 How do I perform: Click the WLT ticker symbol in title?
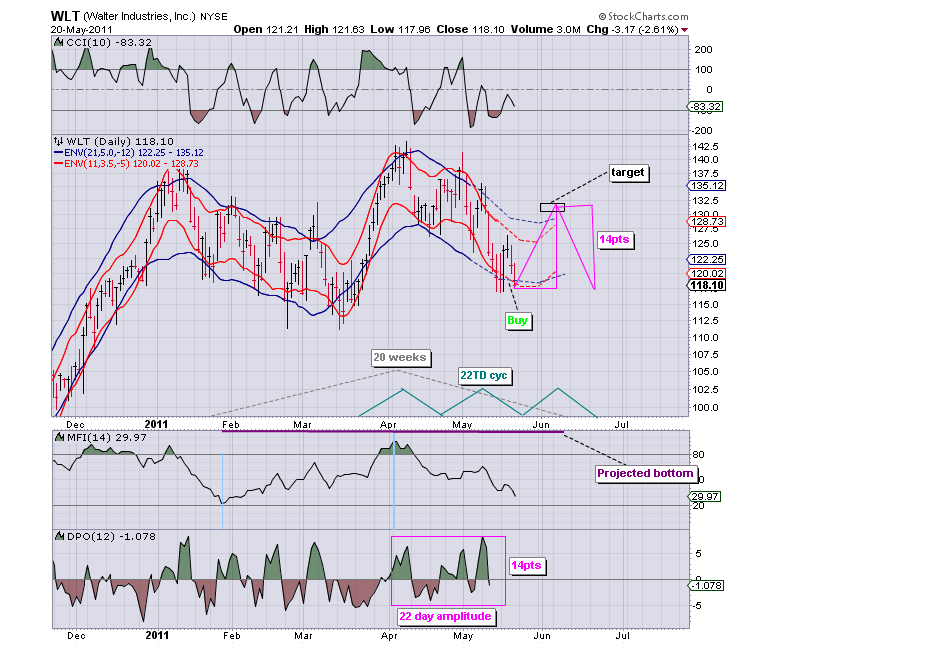tap(65, 17)
